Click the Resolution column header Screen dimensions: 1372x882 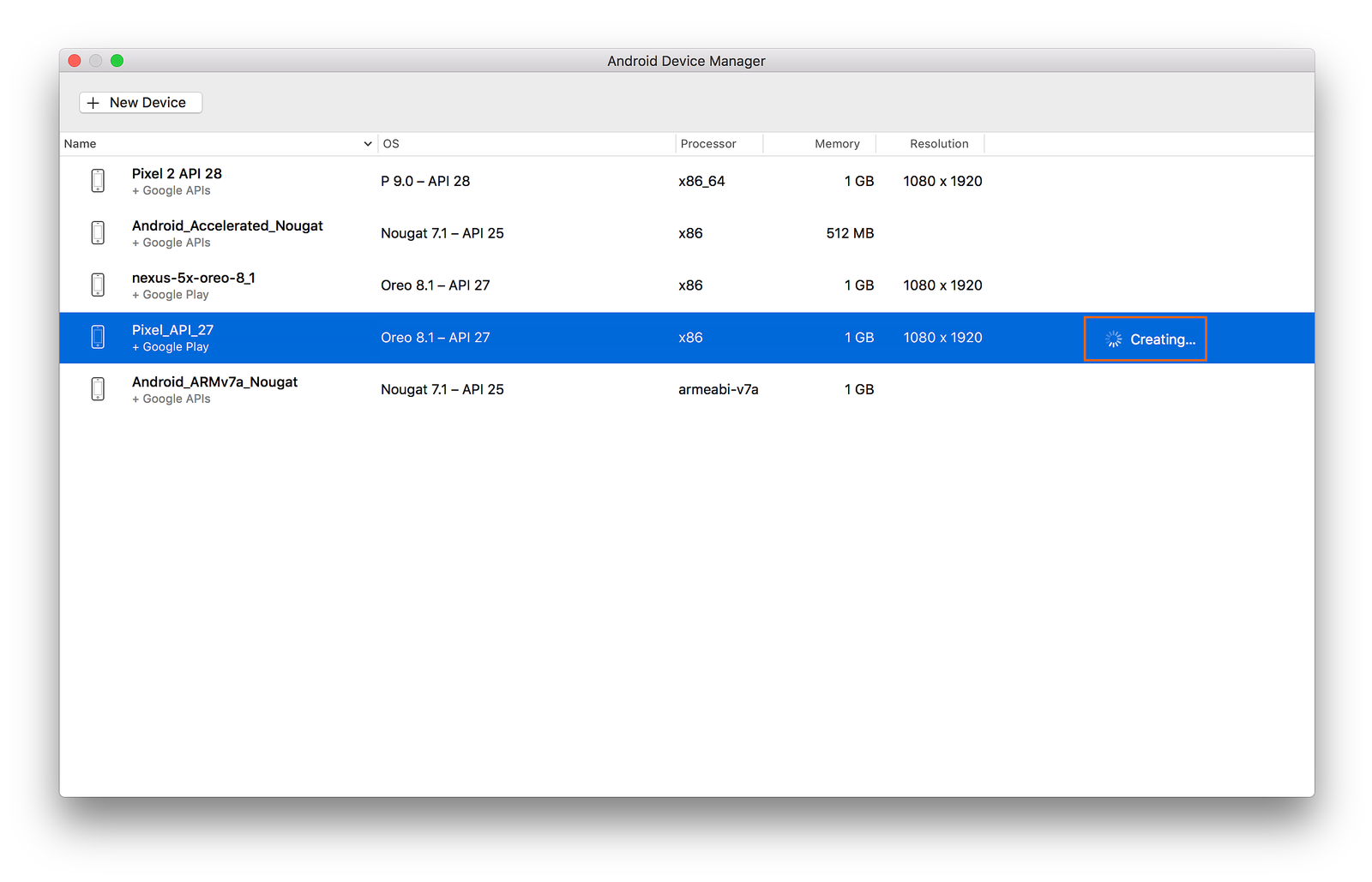[939, 144]
